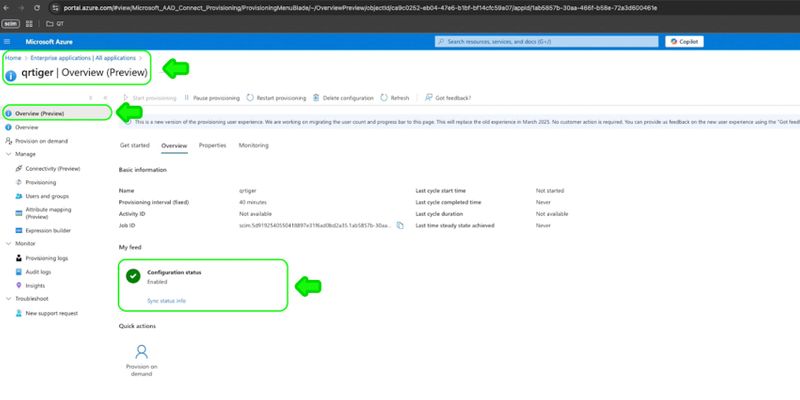Click the Attribute mapping (Preview) icon
Image resolution: width=800 pixels, height=400 pixels.
(19, 213)
